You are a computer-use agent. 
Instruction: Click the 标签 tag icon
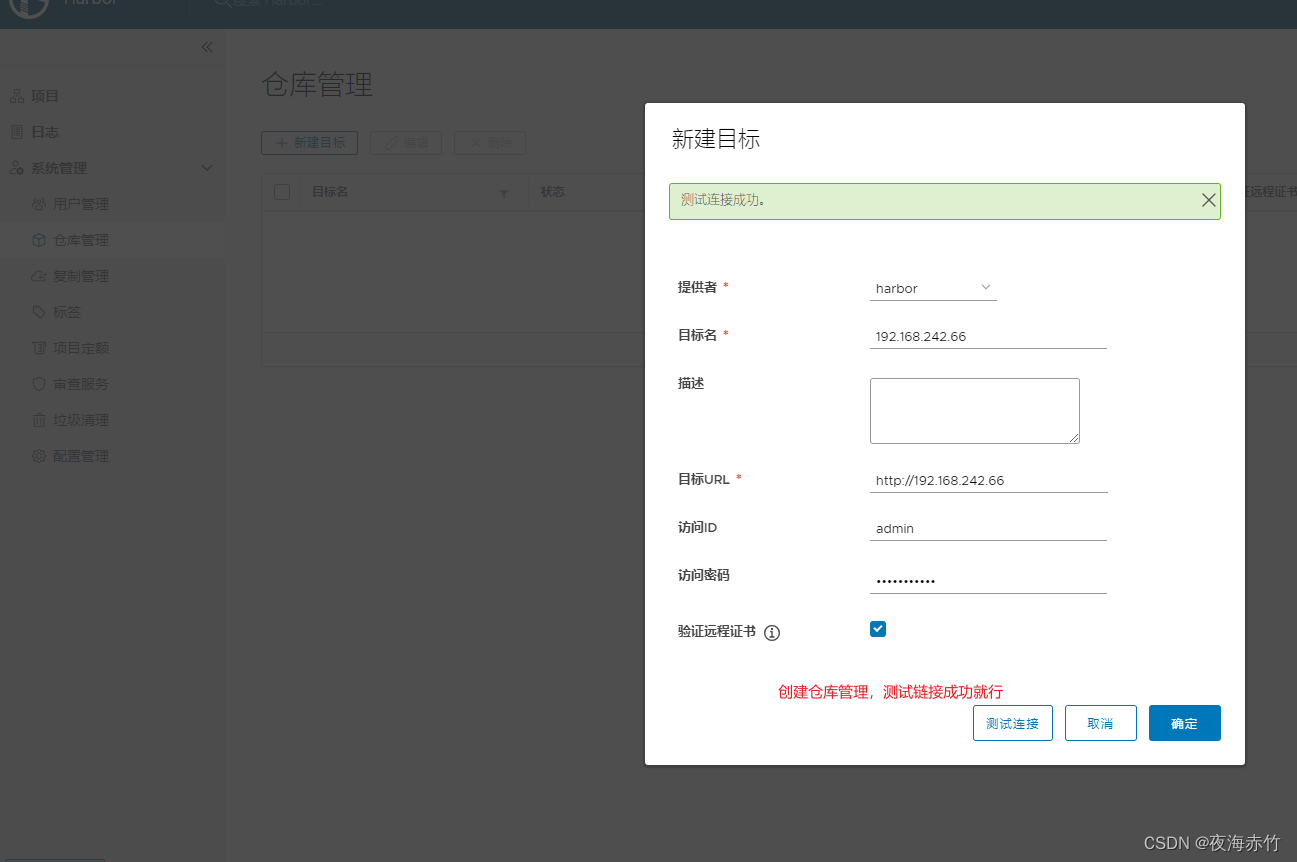[x=39, y=312]
